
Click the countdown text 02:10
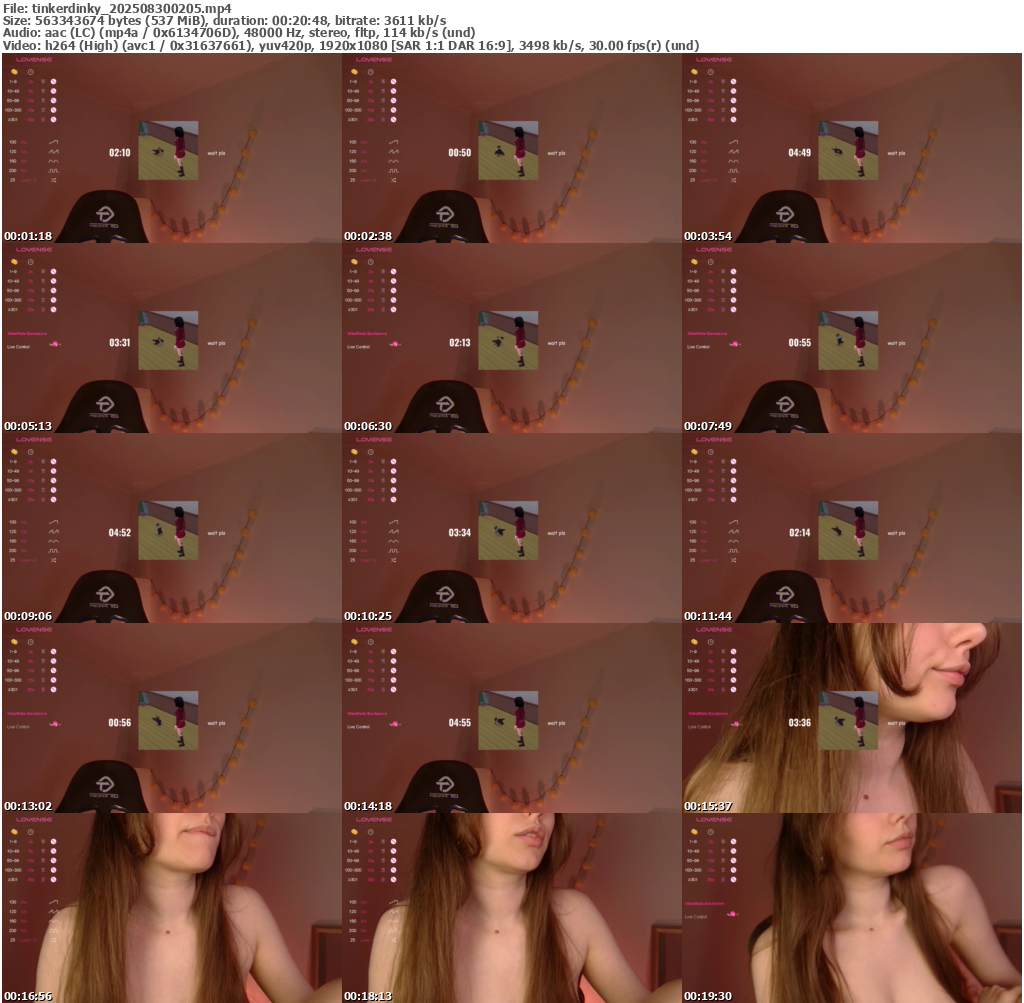(120, 153)
